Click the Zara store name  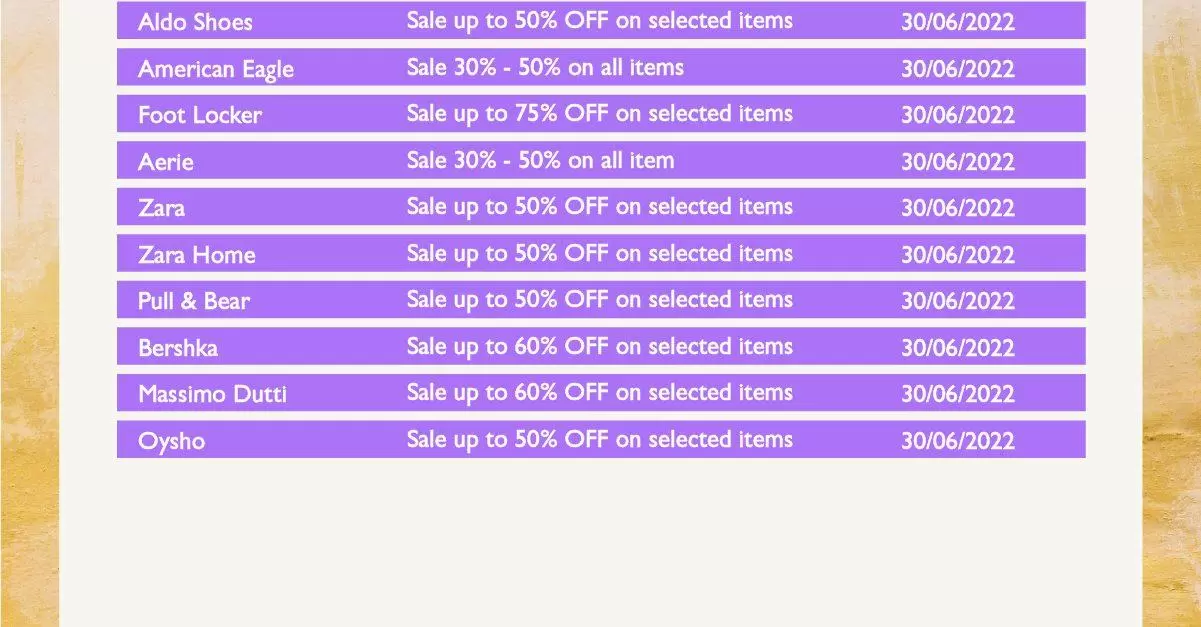pos(161,208)
